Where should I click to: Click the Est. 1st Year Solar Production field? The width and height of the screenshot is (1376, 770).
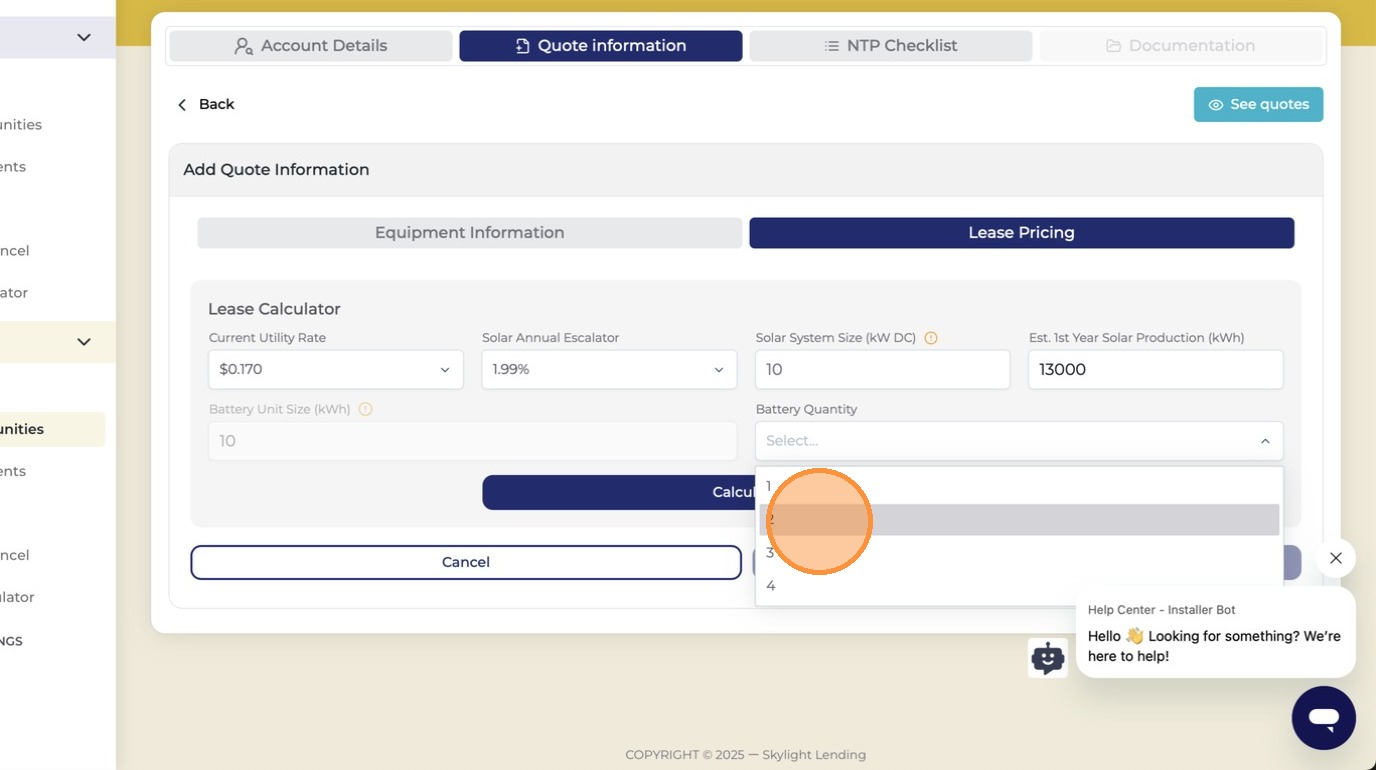click(x=1156, y=370)
